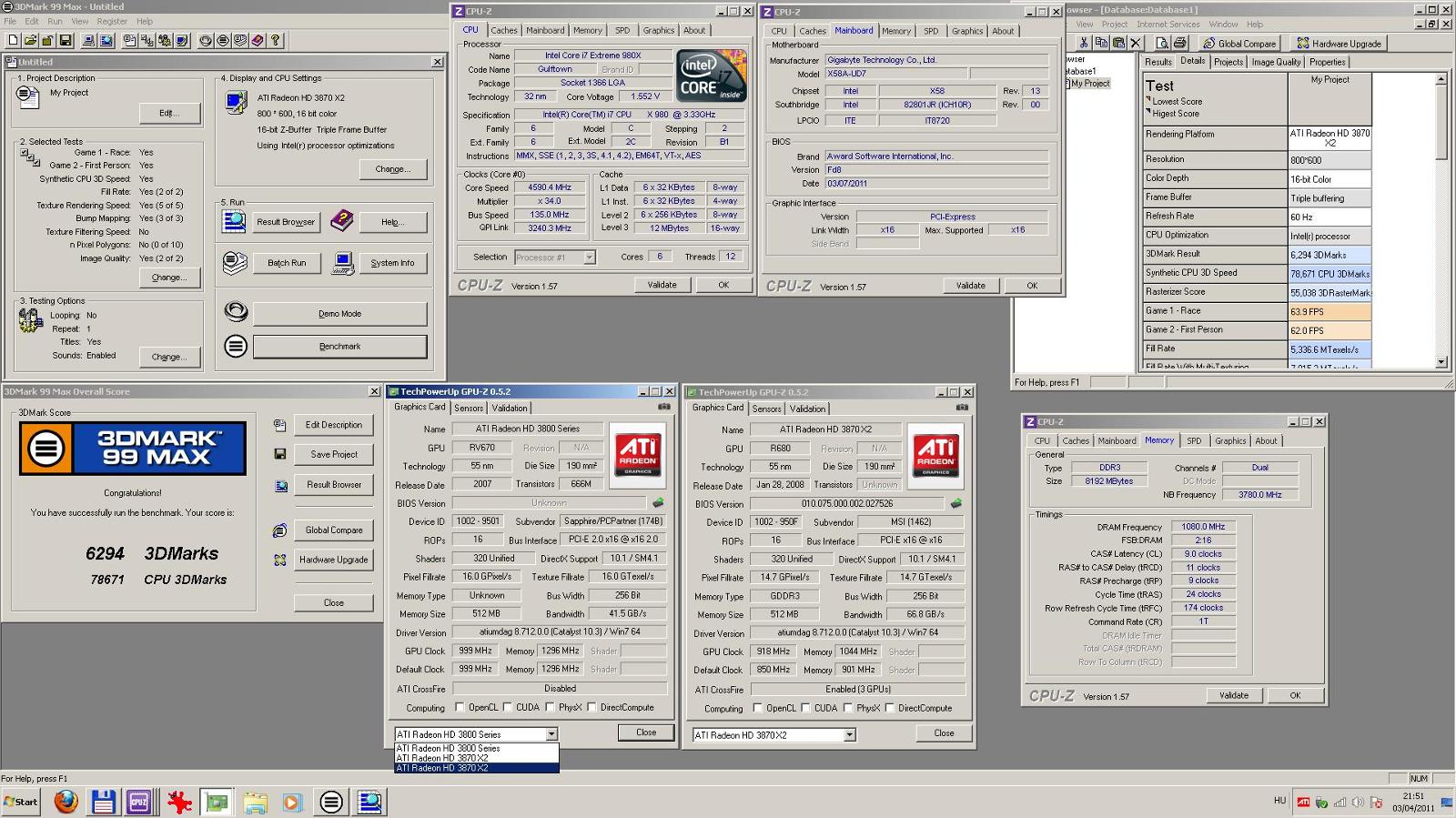Image resolution: width=1456 pixels, height=818 pixels.
Task: Click the GPU-Z graphics card taskbar icon
Action: coord(217,802)
